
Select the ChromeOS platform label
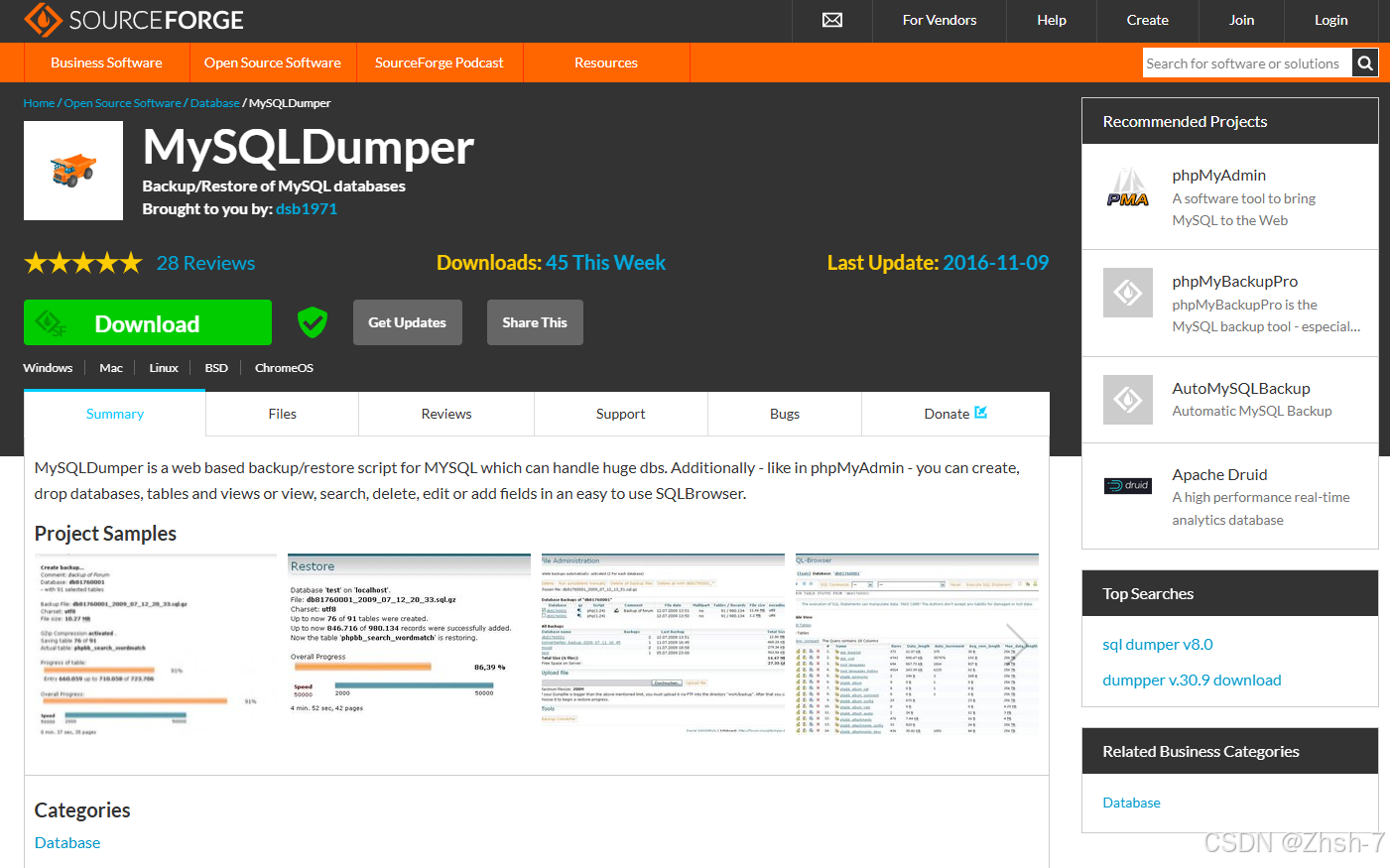pos(284,368)
